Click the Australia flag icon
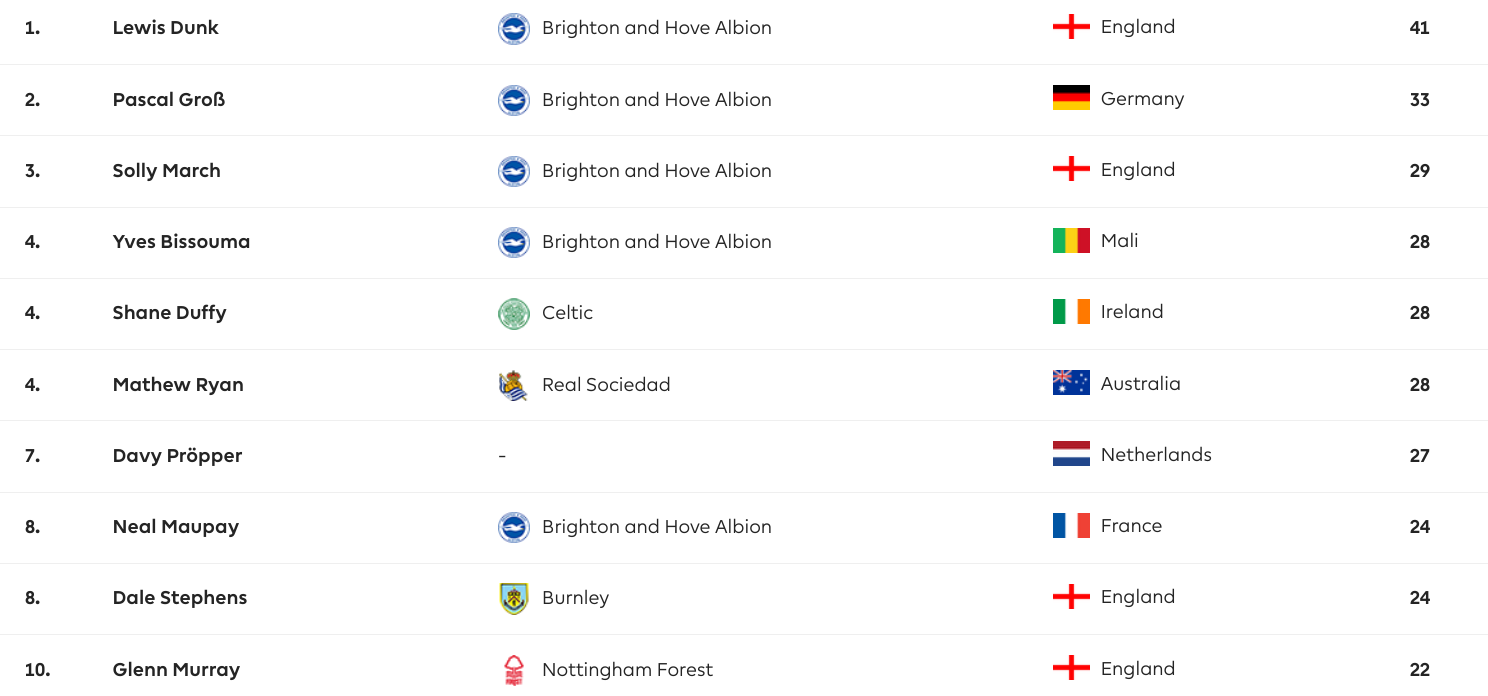 click(1071, 383)
